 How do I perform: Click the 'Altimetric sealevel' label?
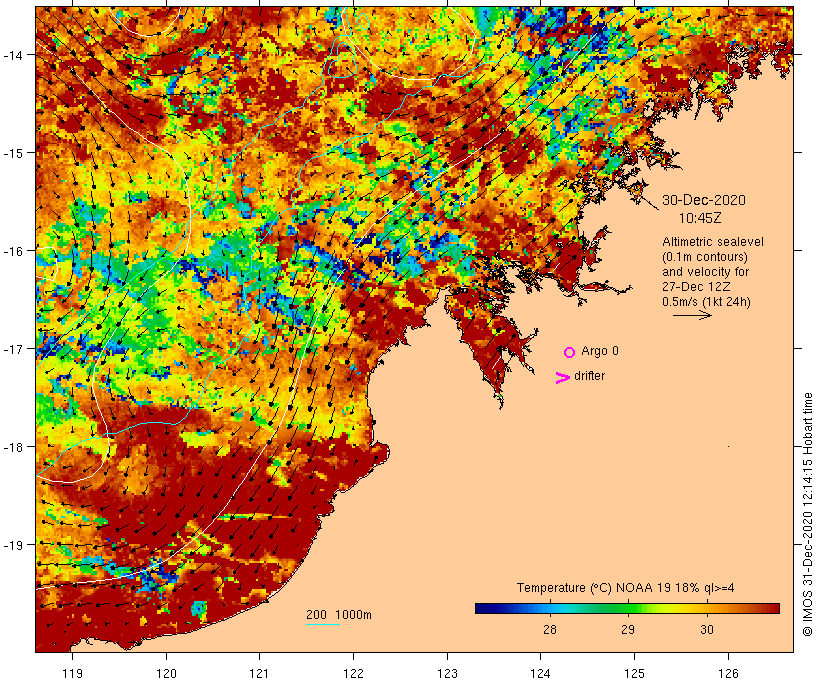pyautogui.click(x=713, y=242)
